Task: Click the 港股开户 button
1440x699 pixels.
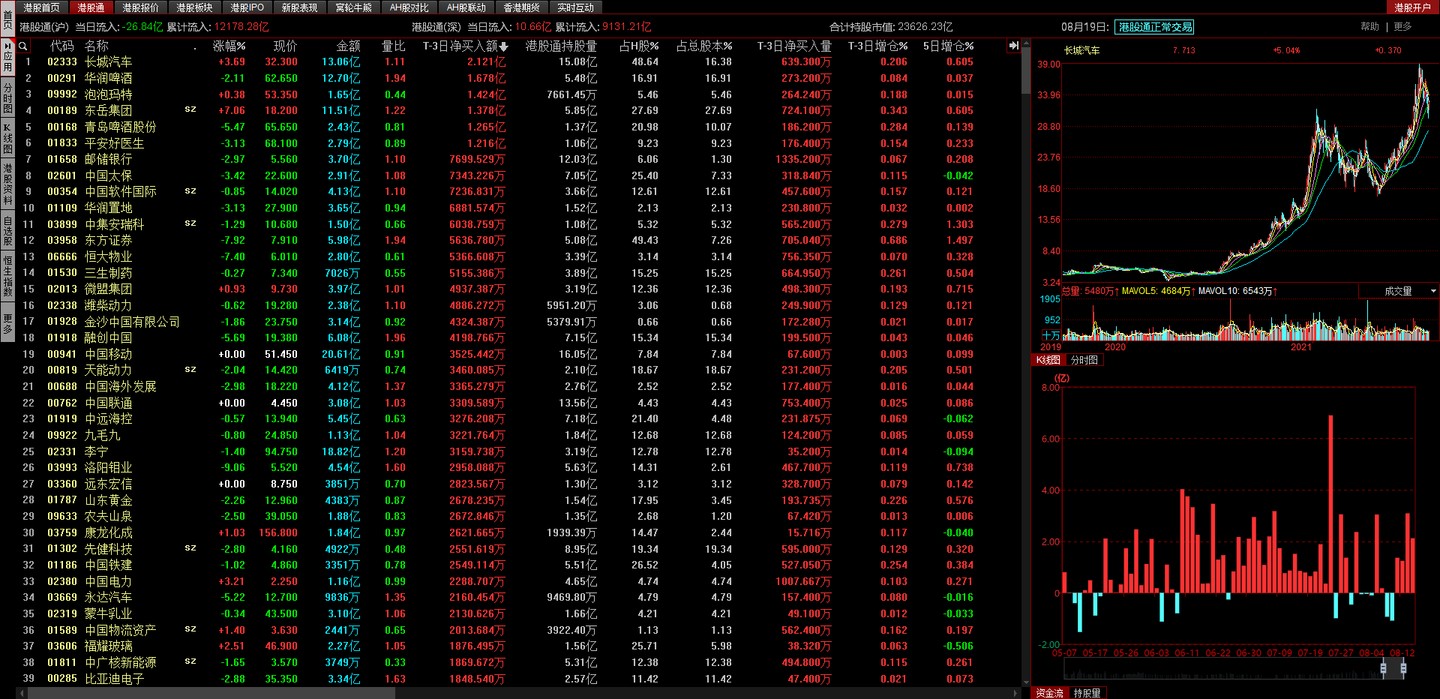Action: pos(1413,7)
